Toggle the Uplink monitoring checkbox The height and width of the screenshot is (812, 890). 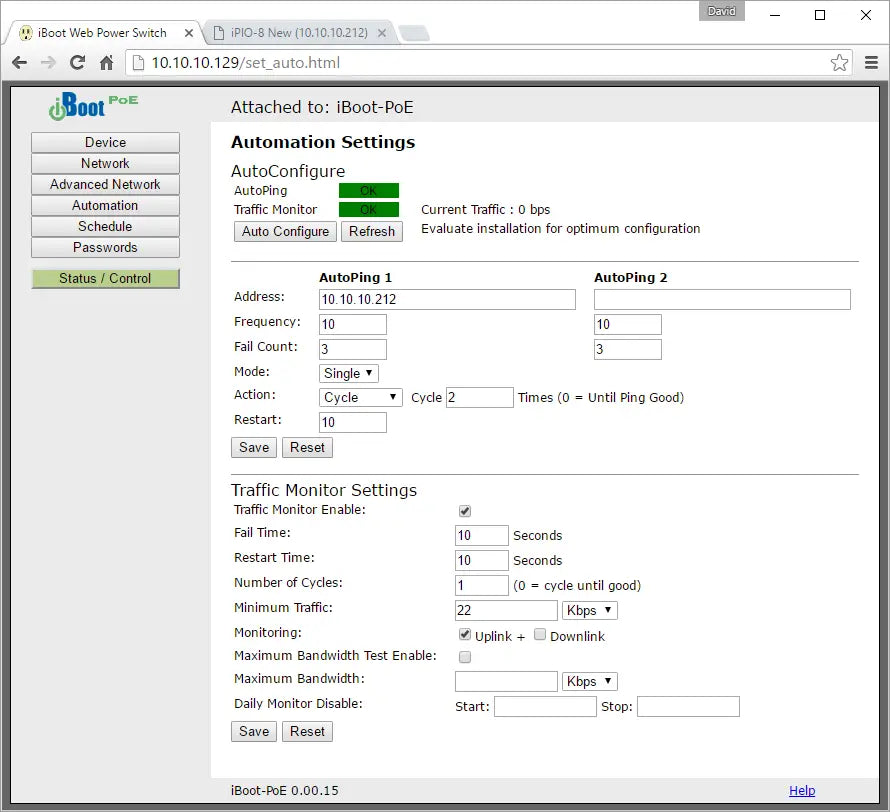point(465,634)
